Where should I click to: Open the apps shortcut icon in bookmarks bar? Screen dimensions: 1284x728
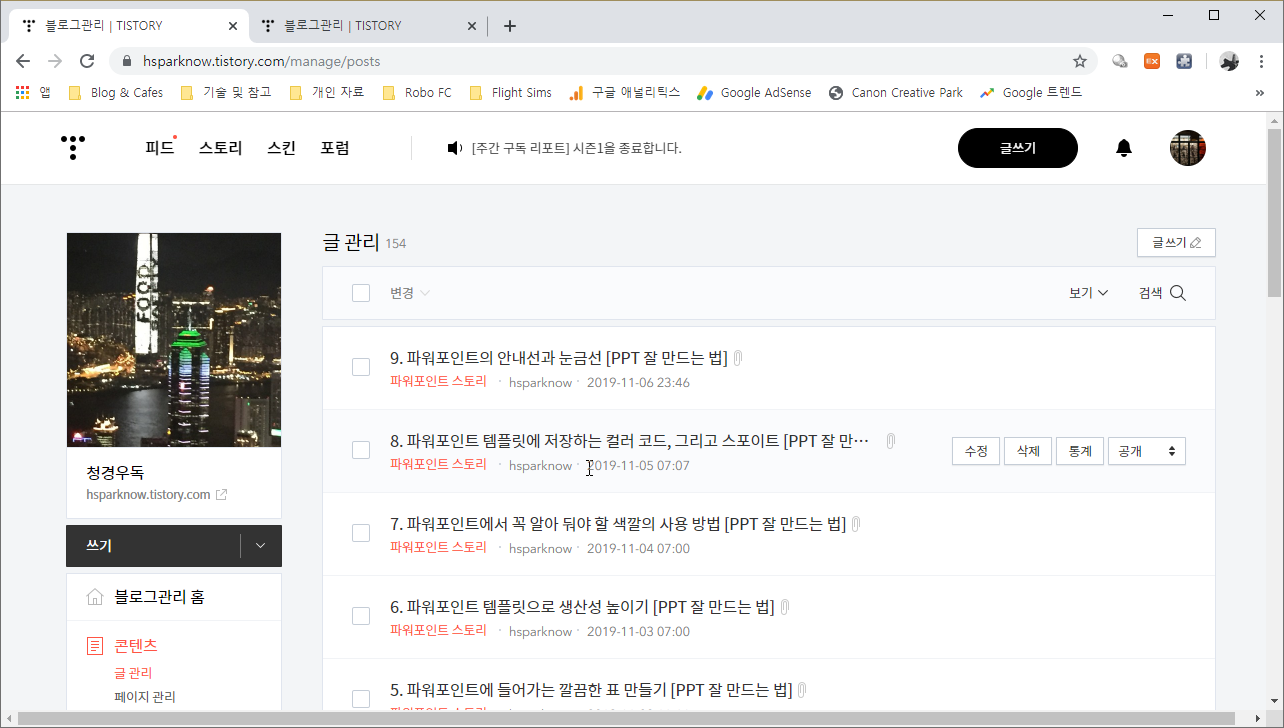pyautogui.click(x=22, y=93)
